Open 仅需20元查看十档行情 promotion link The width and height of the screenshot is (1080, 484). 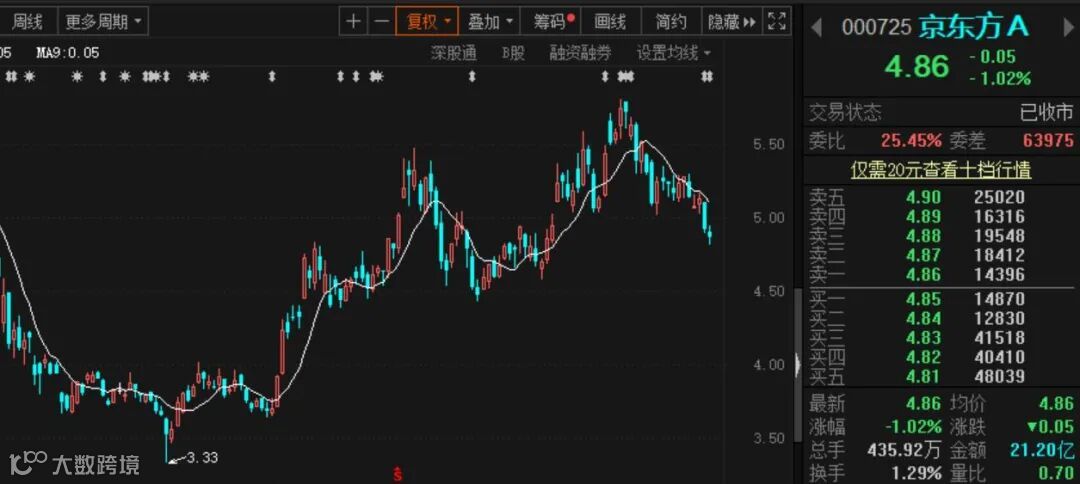coord(941,169)
